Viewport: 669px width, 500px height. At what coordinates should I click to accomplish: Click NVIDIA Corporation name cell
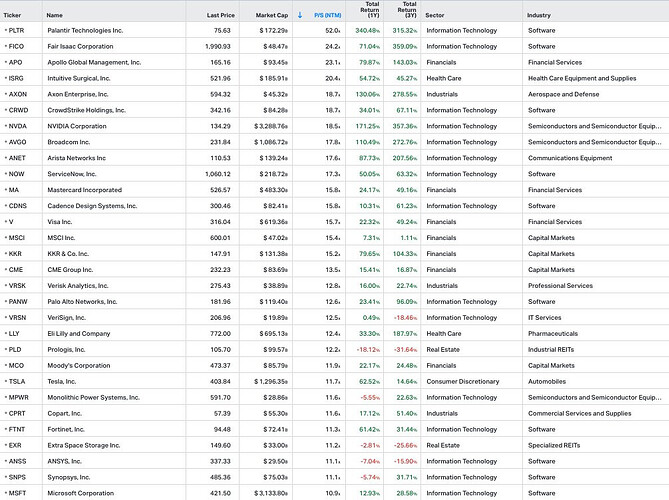(x=77, y=126)
